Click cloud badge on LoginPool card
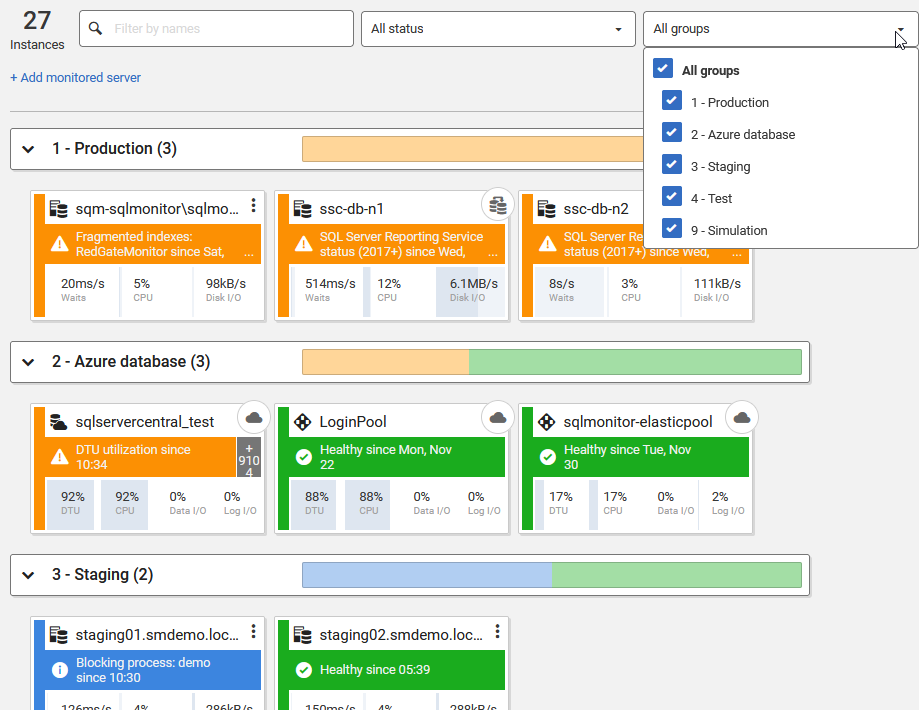This screenshot has height=710, width=919. coord(497,418)
